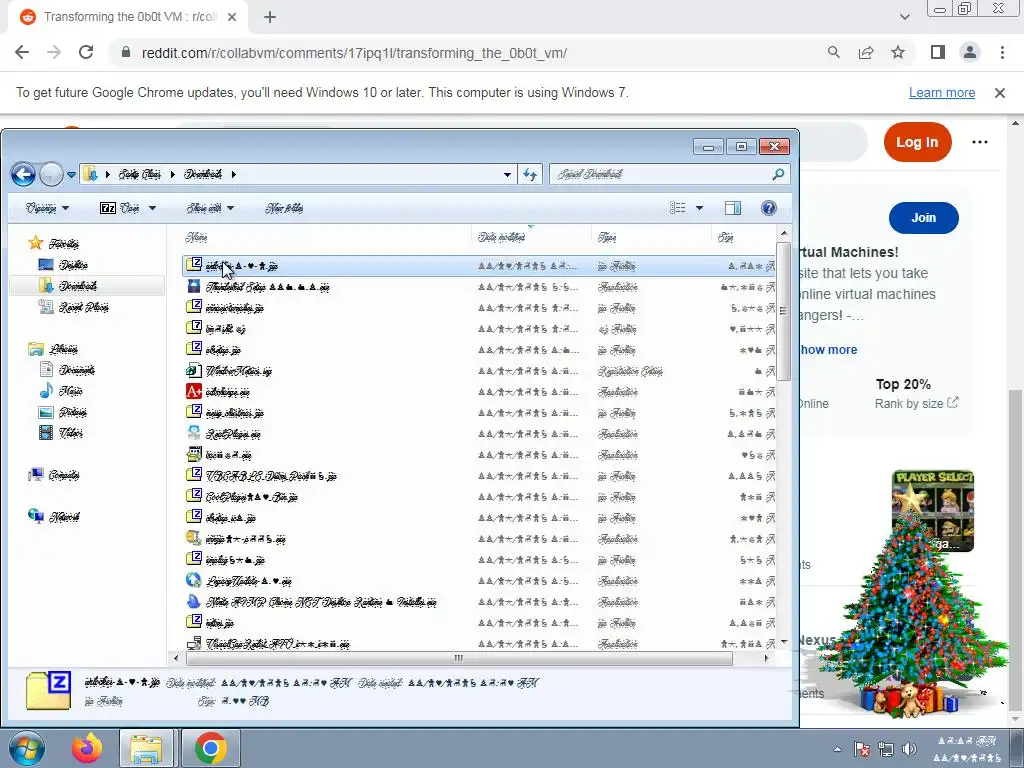The width and height of the screenshot is (1024, 768).
Task: Select the VisualCppRedist_AIO file row
Action: point(479,643)
